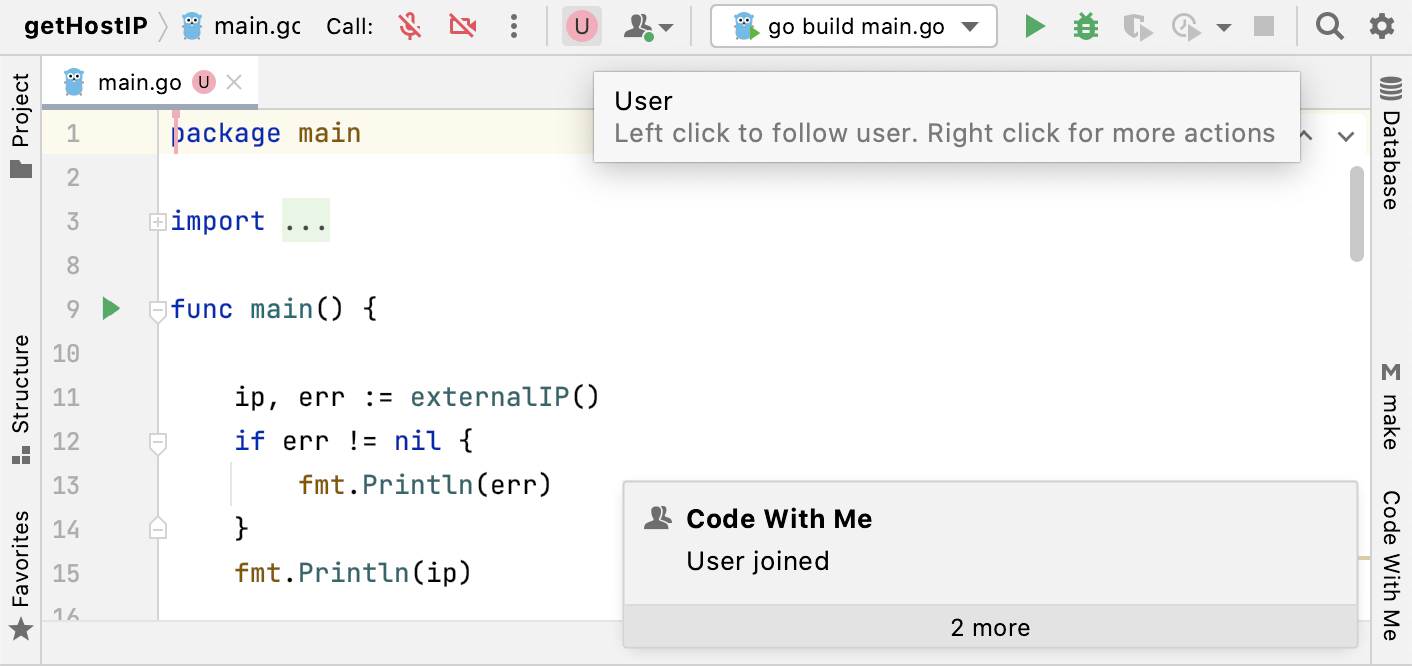Open IDE settings gear icon
Viewport: 1412px width, 666px height.
pos(1382,27)
